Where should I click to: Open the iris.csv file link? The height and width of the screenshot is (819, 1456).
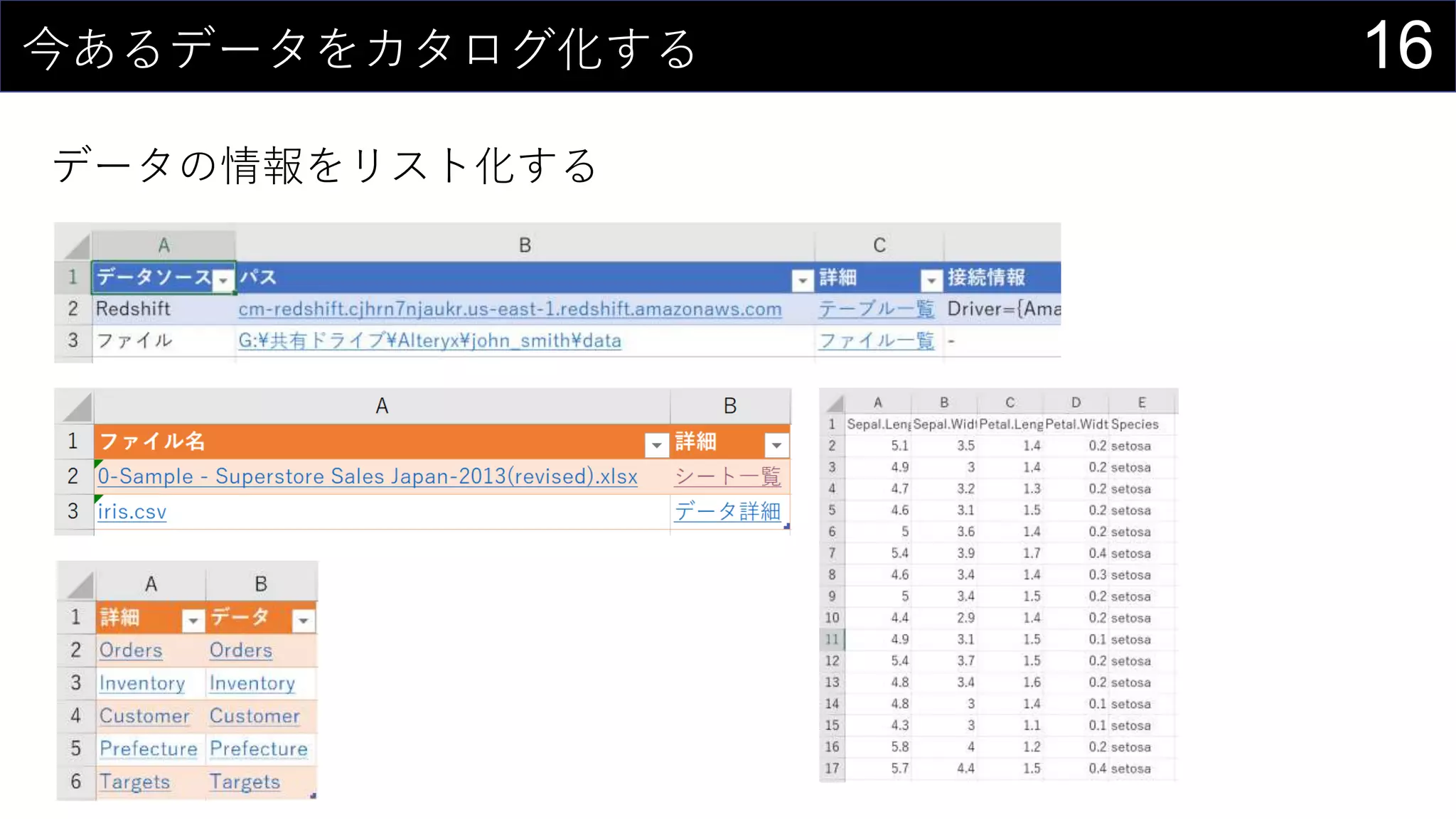click(x=132, y=511)
